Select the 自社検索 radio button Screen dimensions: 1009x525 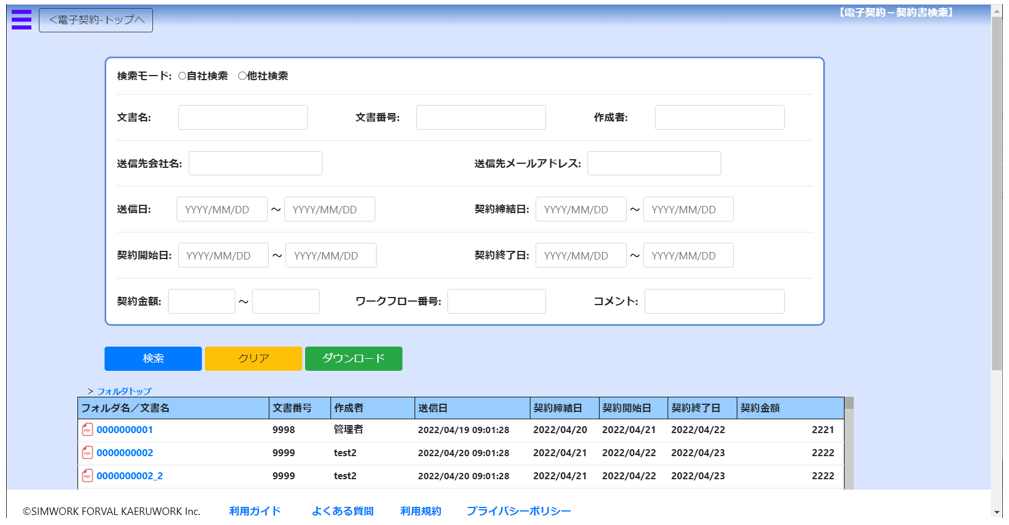(x=182, y=76)
